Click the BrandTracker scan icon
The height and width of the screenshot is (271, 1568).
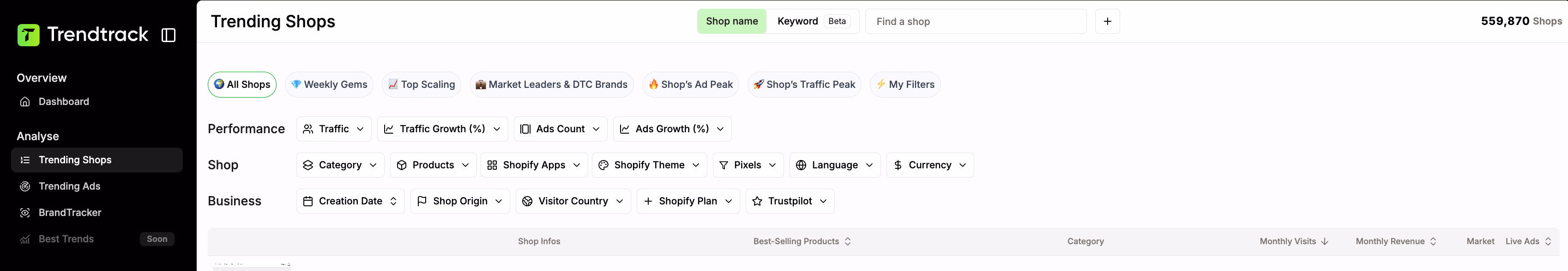25,213
